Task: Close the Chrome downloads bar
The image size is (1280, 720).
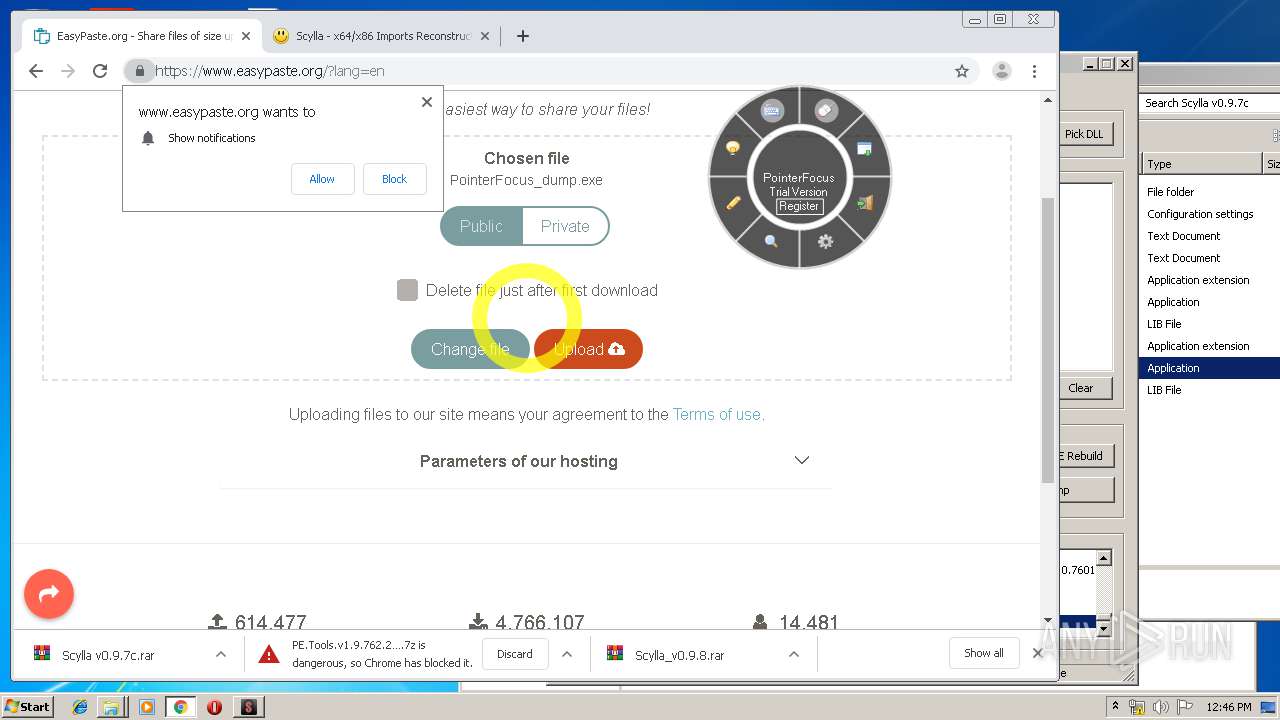Action: point(1038,653)
